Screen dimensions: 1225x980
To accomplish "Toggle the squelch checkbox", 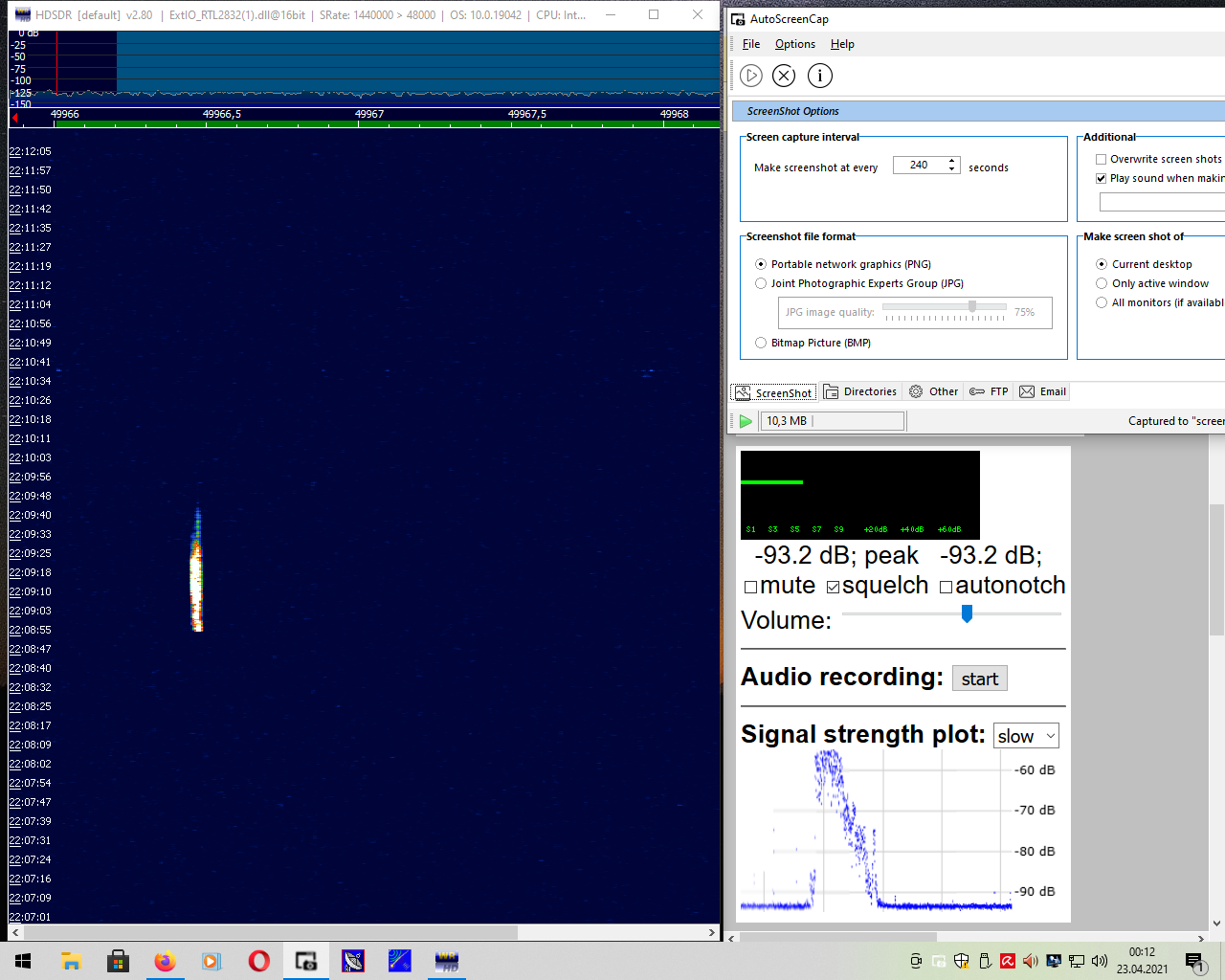I will coord(833,587).
